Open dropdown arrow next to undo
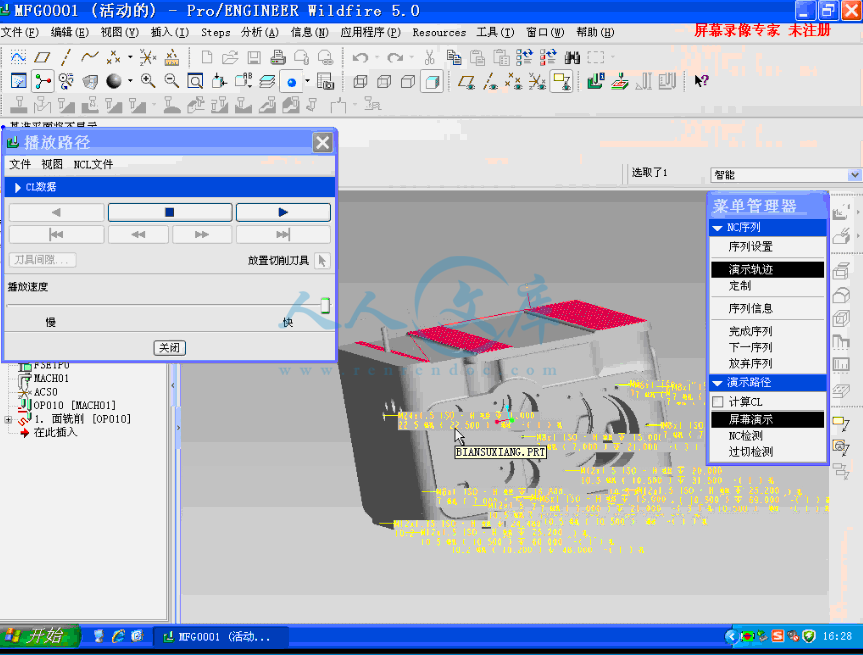 click(x=376, y=57)
